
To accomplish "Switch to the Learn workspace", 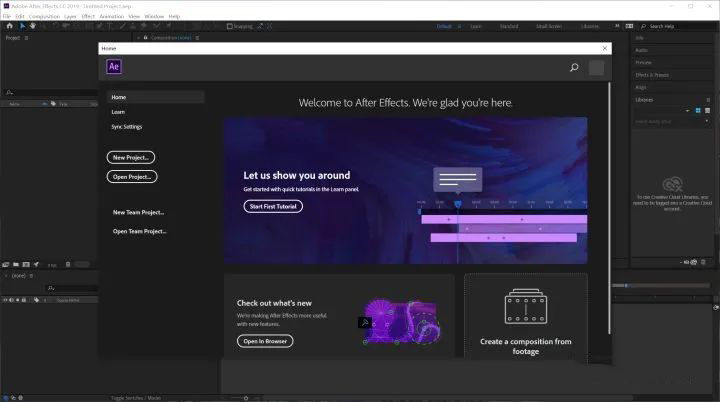I will coord(476,26).
